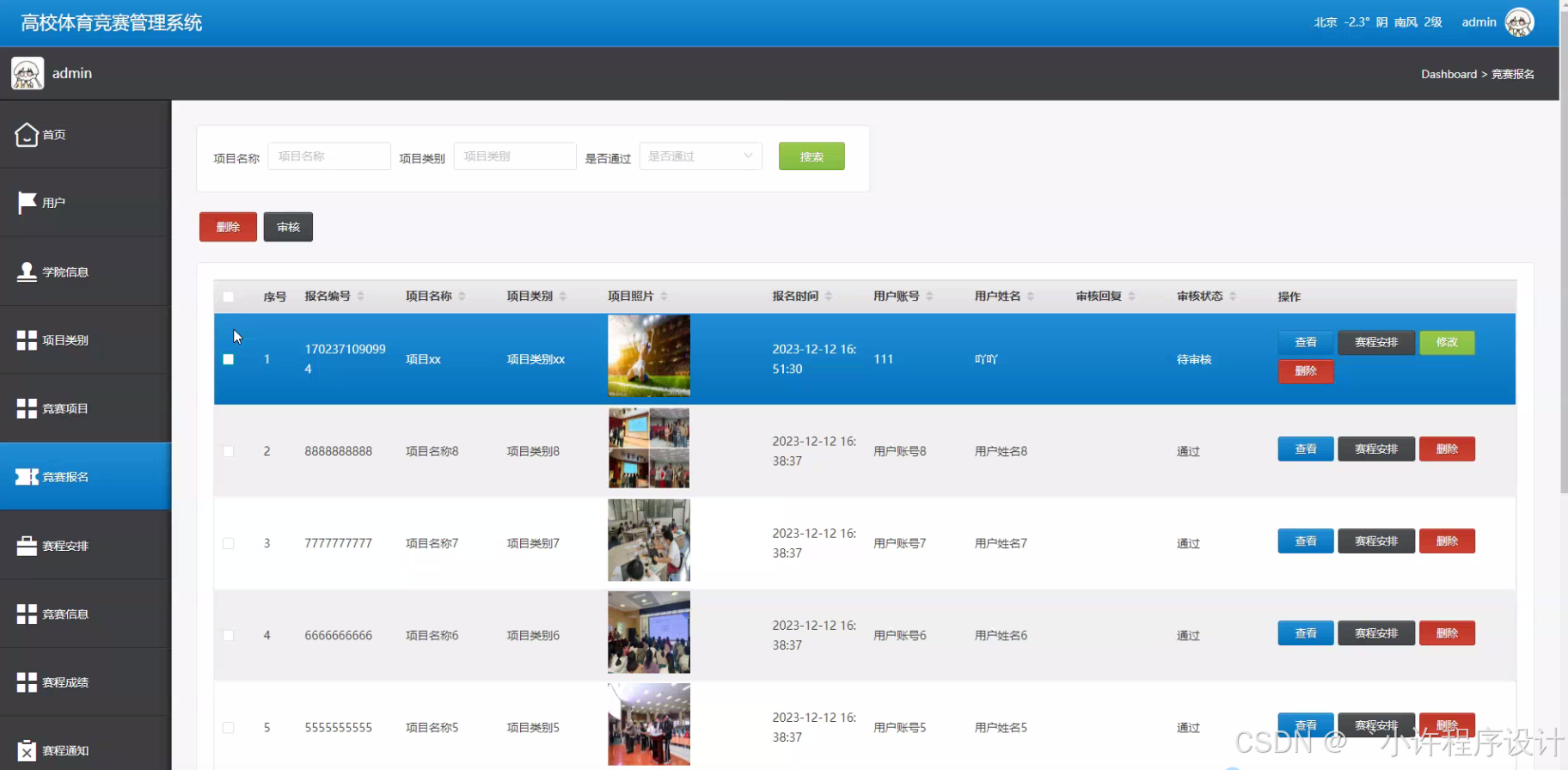
Task: Click the Dashboard breadcrumb link
Action: pos(1449,74)
